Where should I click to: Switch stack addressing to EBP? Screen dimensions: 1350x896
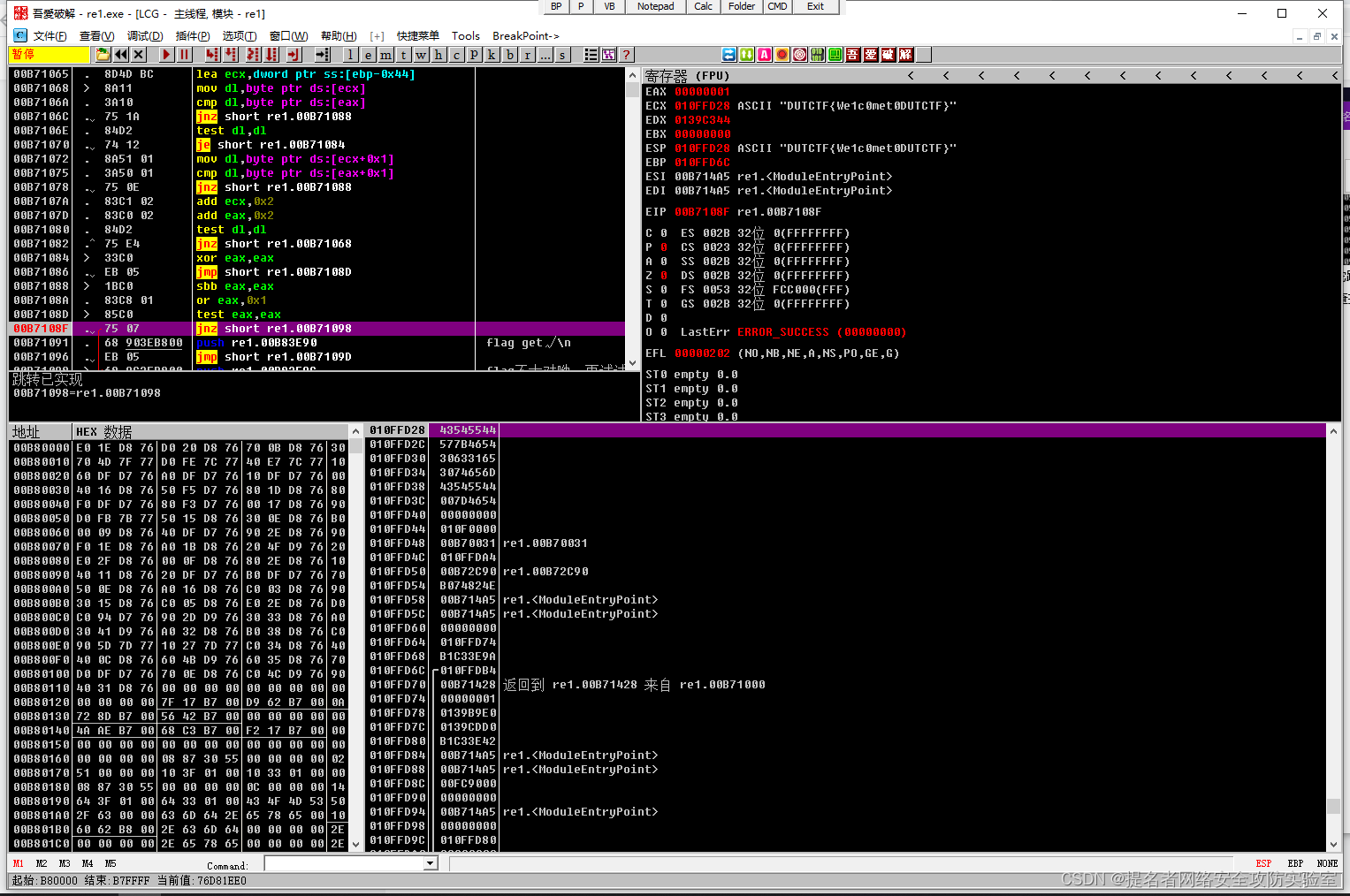1295,863
